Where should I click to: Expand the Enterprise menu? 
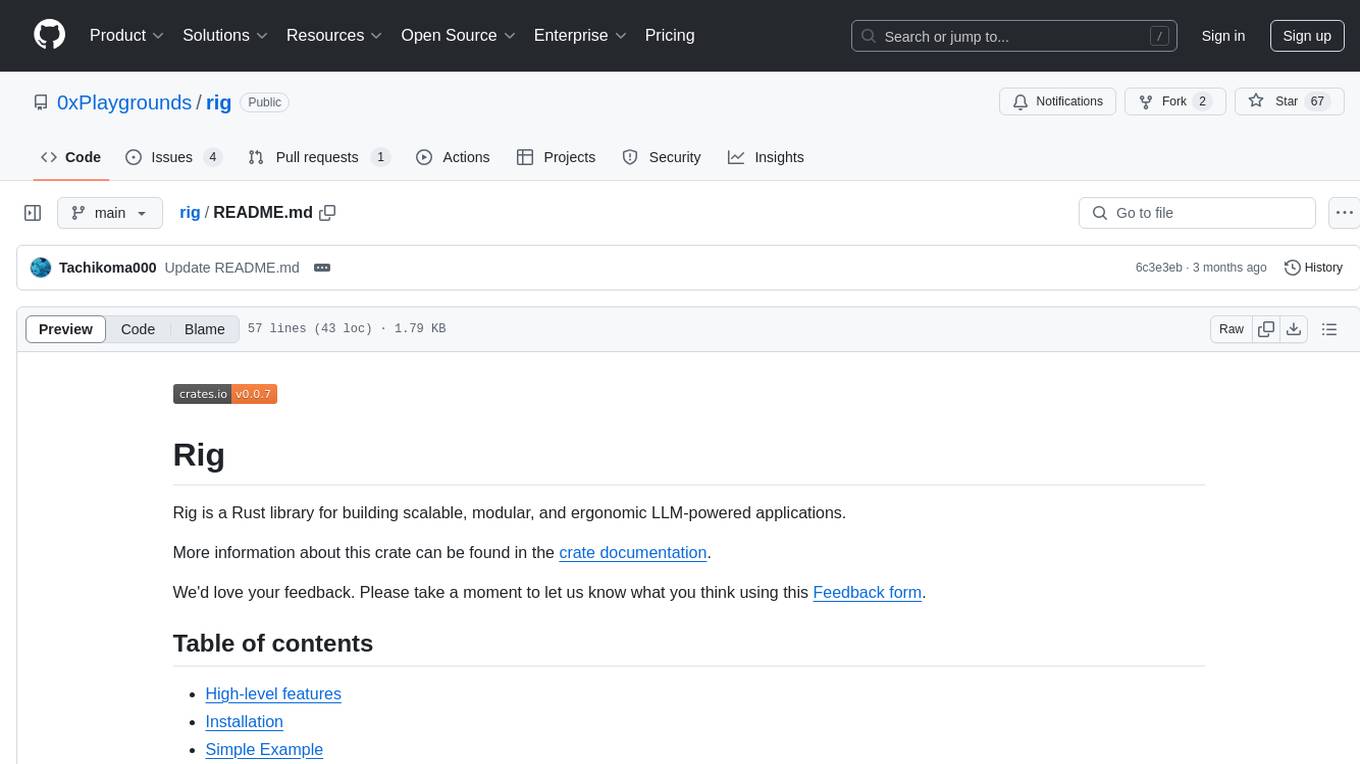[580, 35]
